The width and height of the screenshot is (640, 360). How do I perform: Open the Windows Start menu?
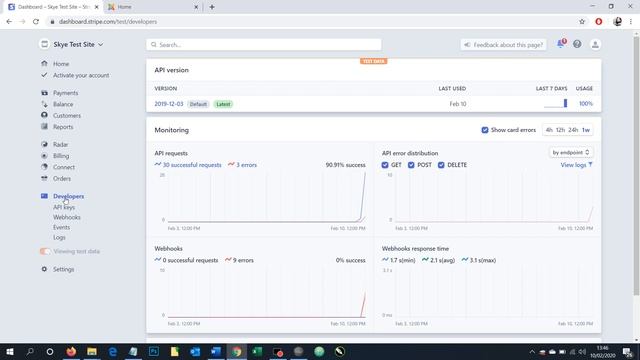click(x=10, y=351)
